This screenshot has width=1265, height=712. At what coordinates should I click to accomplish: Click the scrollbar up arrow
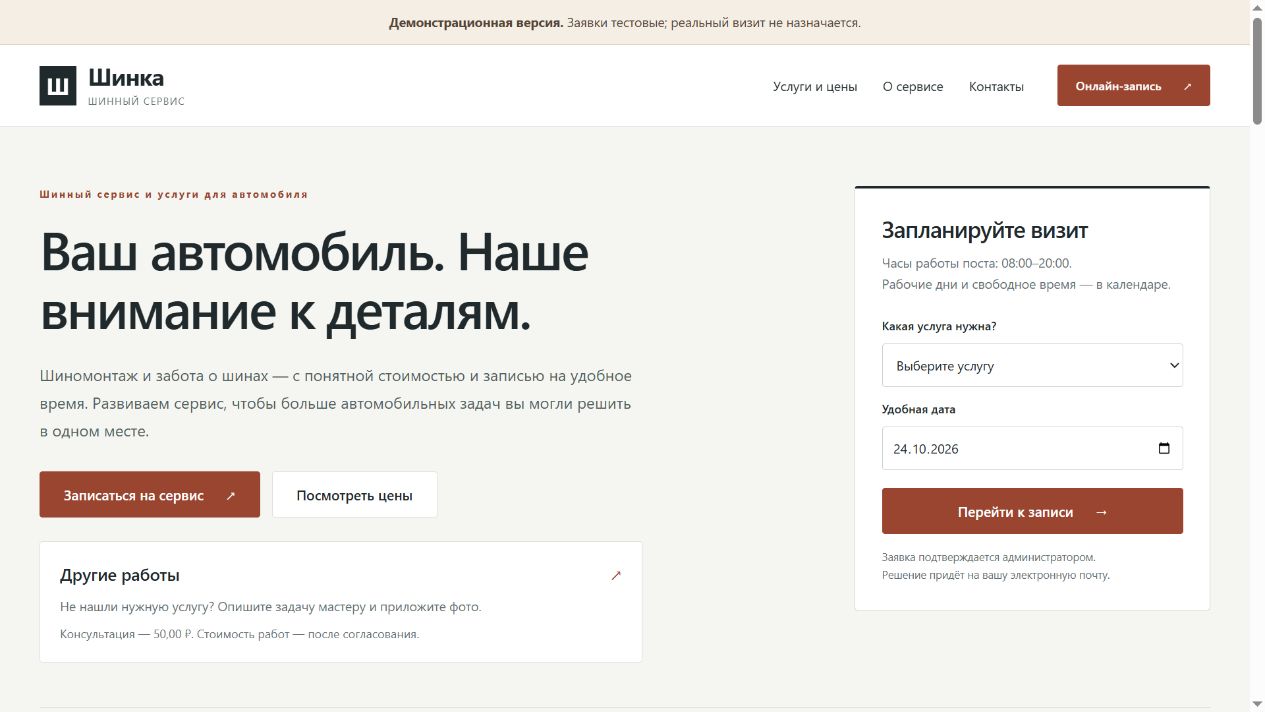pyautogui.click(x=1257, y=7)
